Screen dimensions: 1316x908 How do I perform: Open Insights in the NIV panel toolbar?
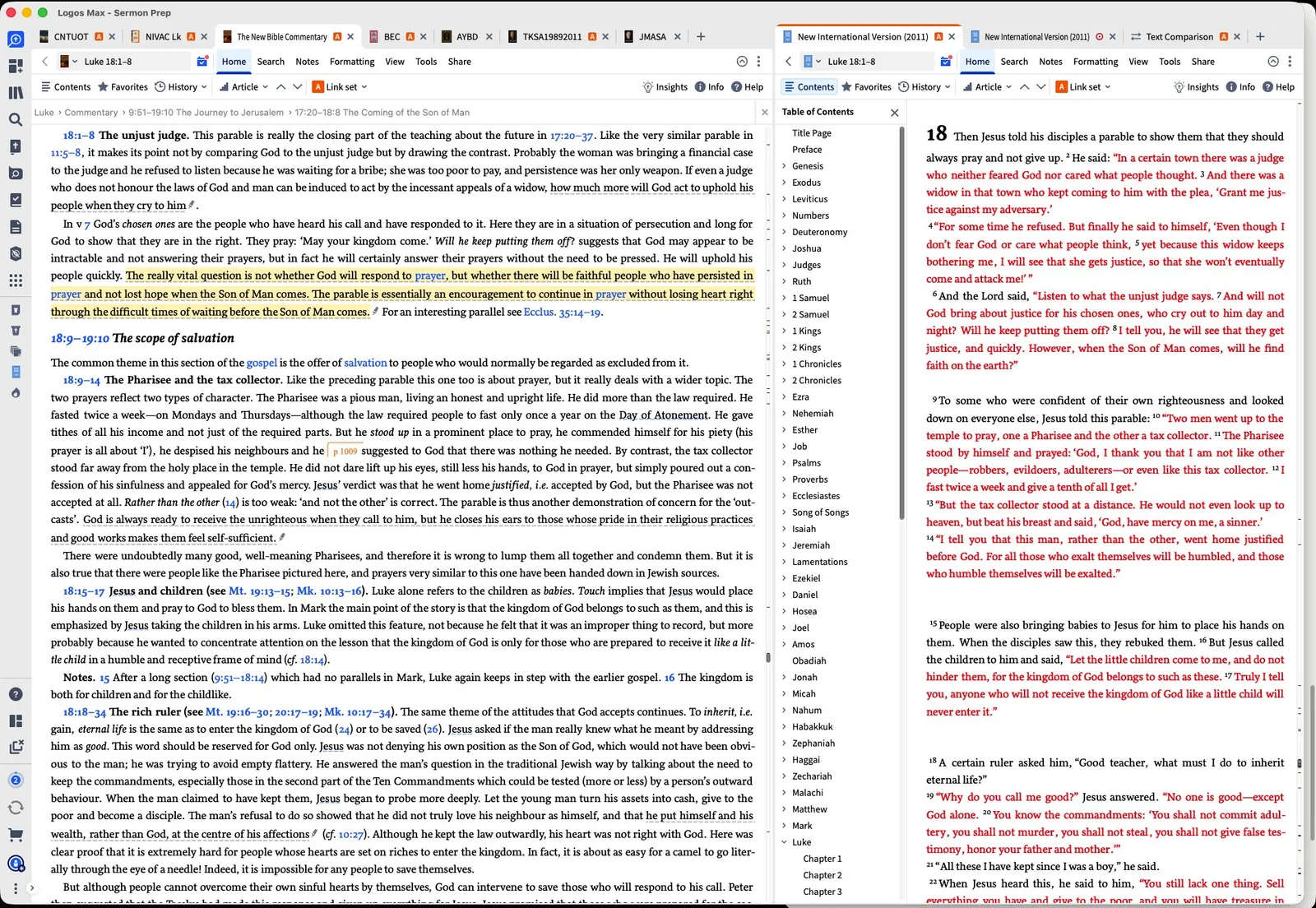pyautogui.click(x=1196, y=86)
